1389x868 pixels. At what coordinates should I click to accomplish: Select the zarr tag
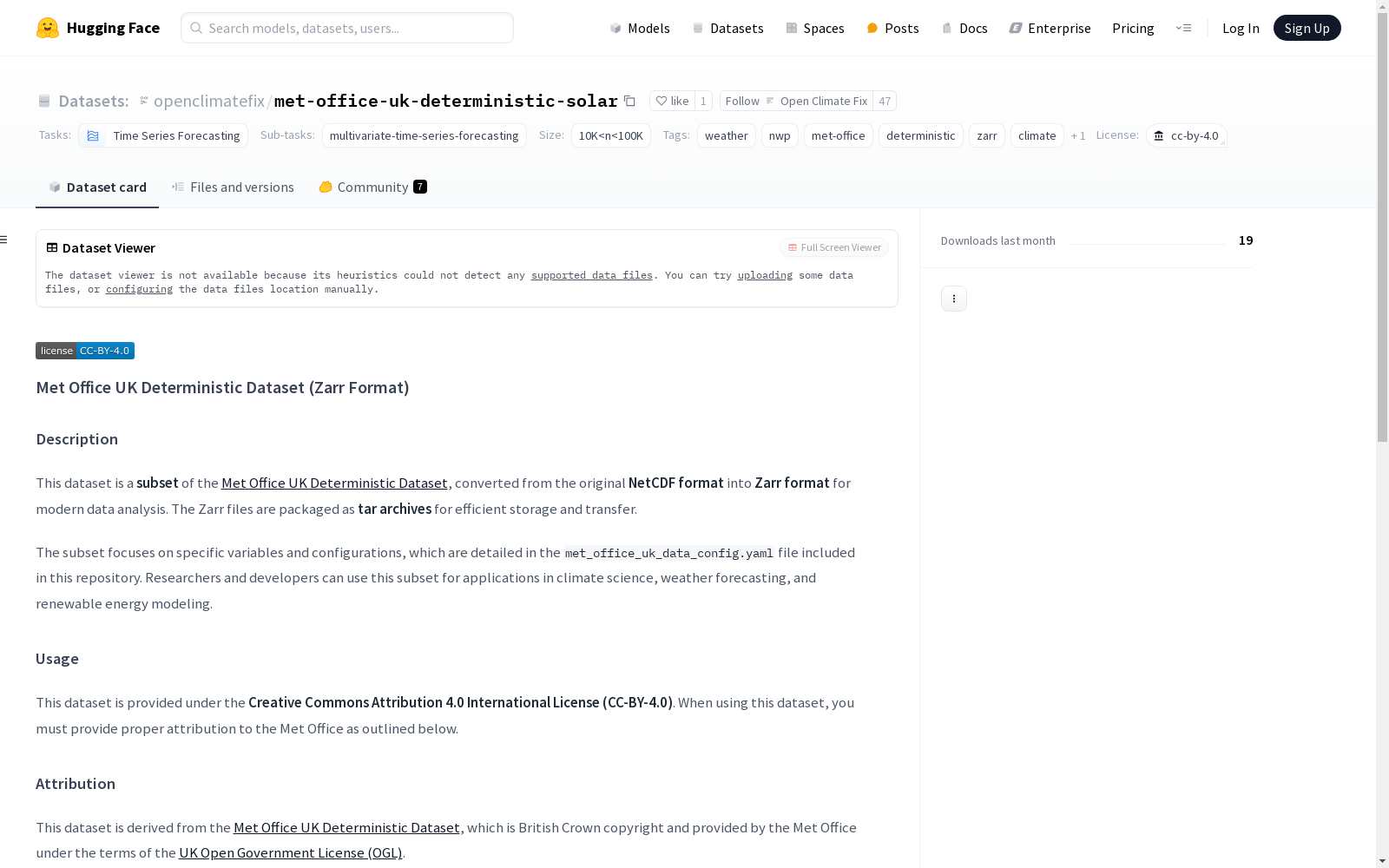pyautogui.click(x=986, y=135)
